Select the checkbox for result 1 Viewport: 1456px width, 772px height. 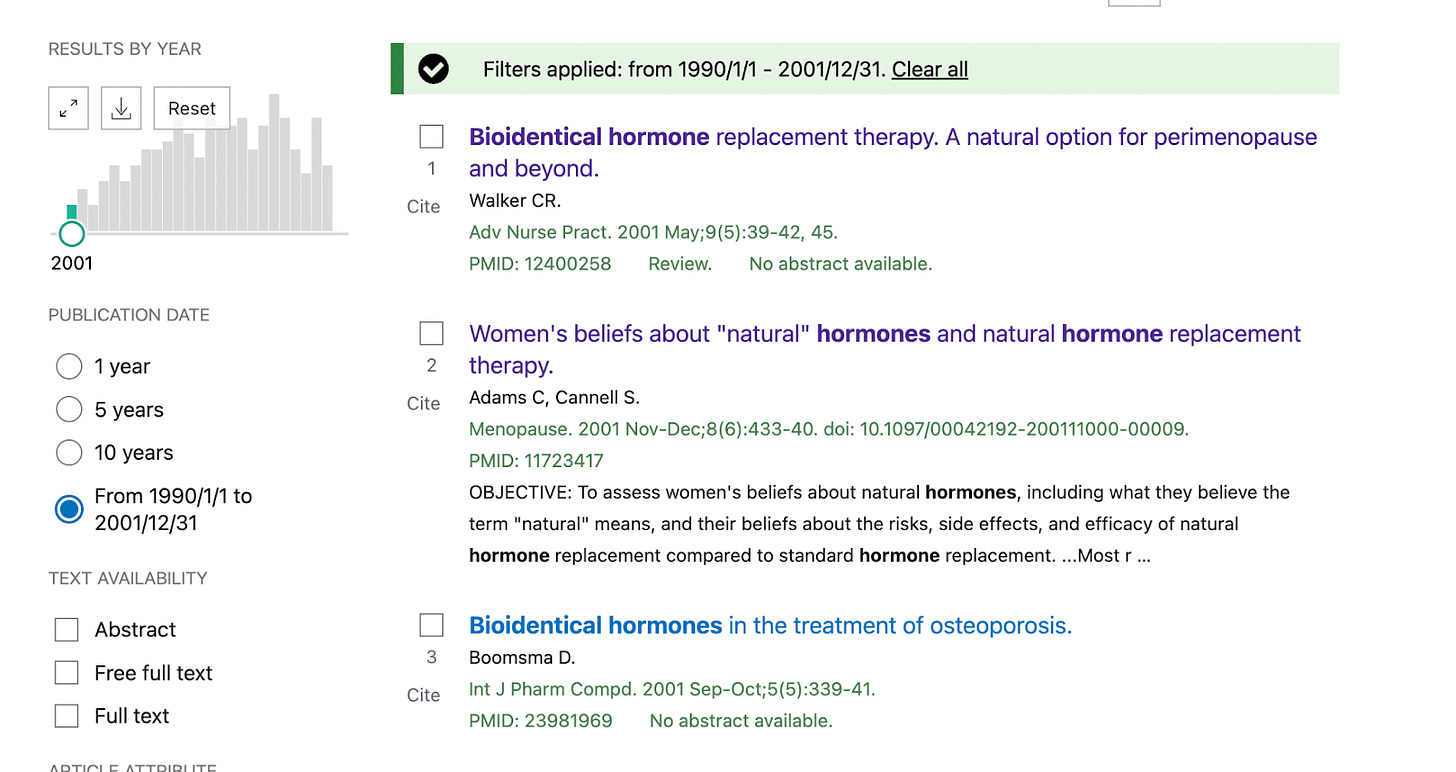click(431, 136)
